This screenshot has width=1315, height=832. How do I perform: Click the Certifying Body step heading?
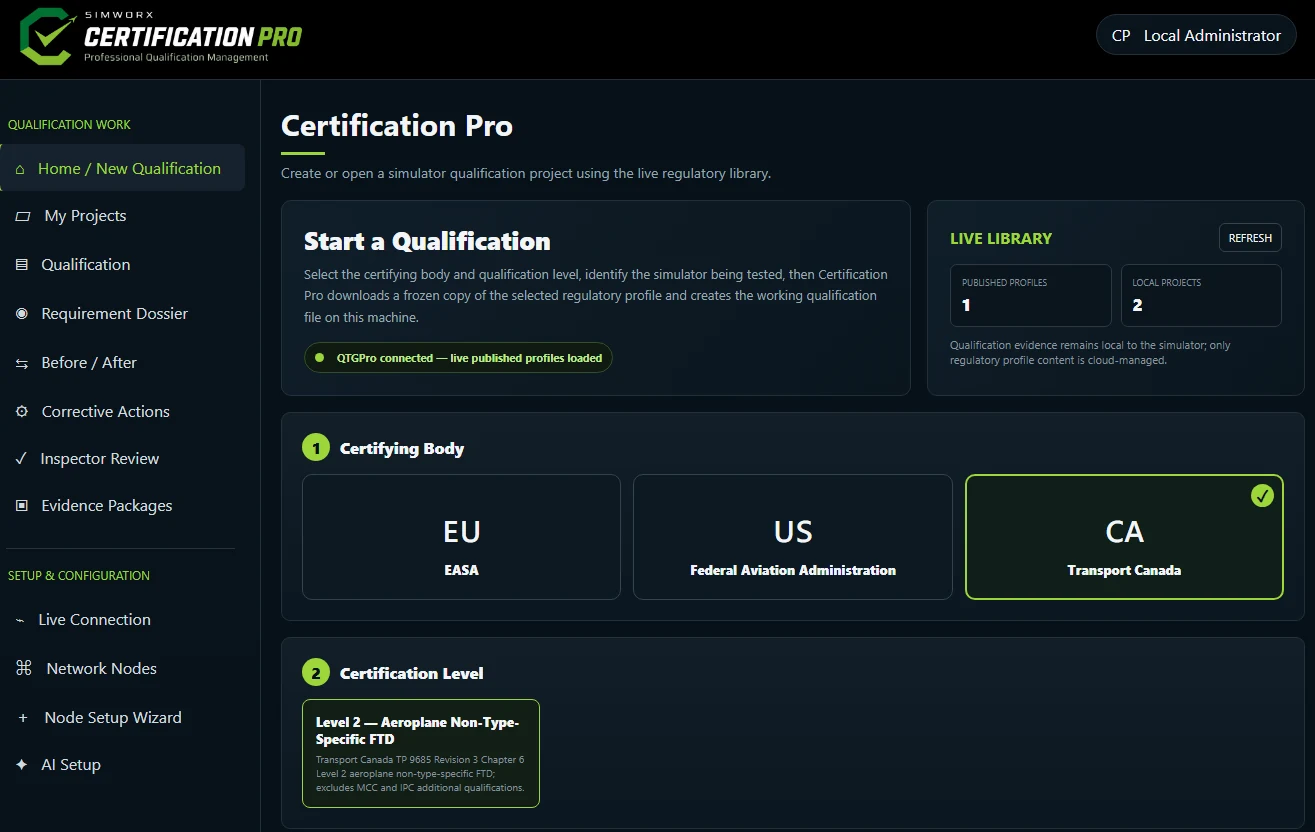click(x=402, y=448)
